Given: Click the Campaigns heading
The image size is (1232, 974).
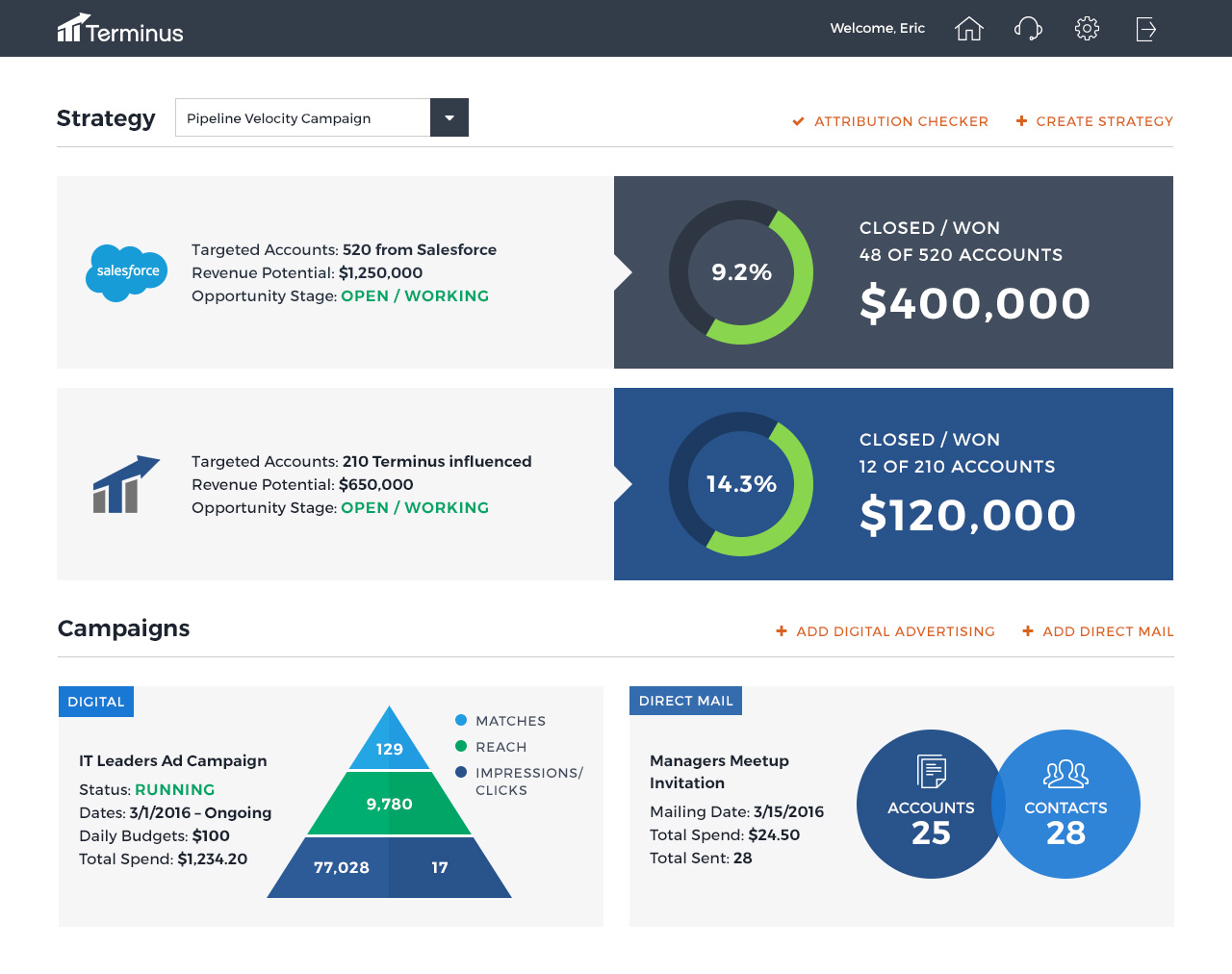Looking at the screenshot, I should [x=124, y=628].
